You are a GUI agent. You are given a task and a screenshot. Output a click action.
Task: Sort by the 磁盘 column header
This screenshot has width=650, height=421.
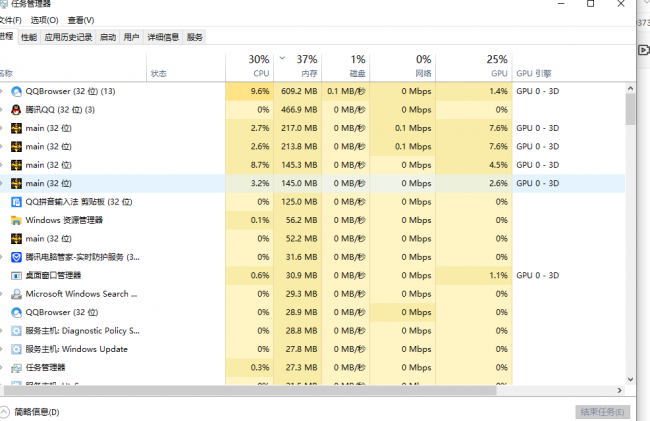[x=346, y=67]
